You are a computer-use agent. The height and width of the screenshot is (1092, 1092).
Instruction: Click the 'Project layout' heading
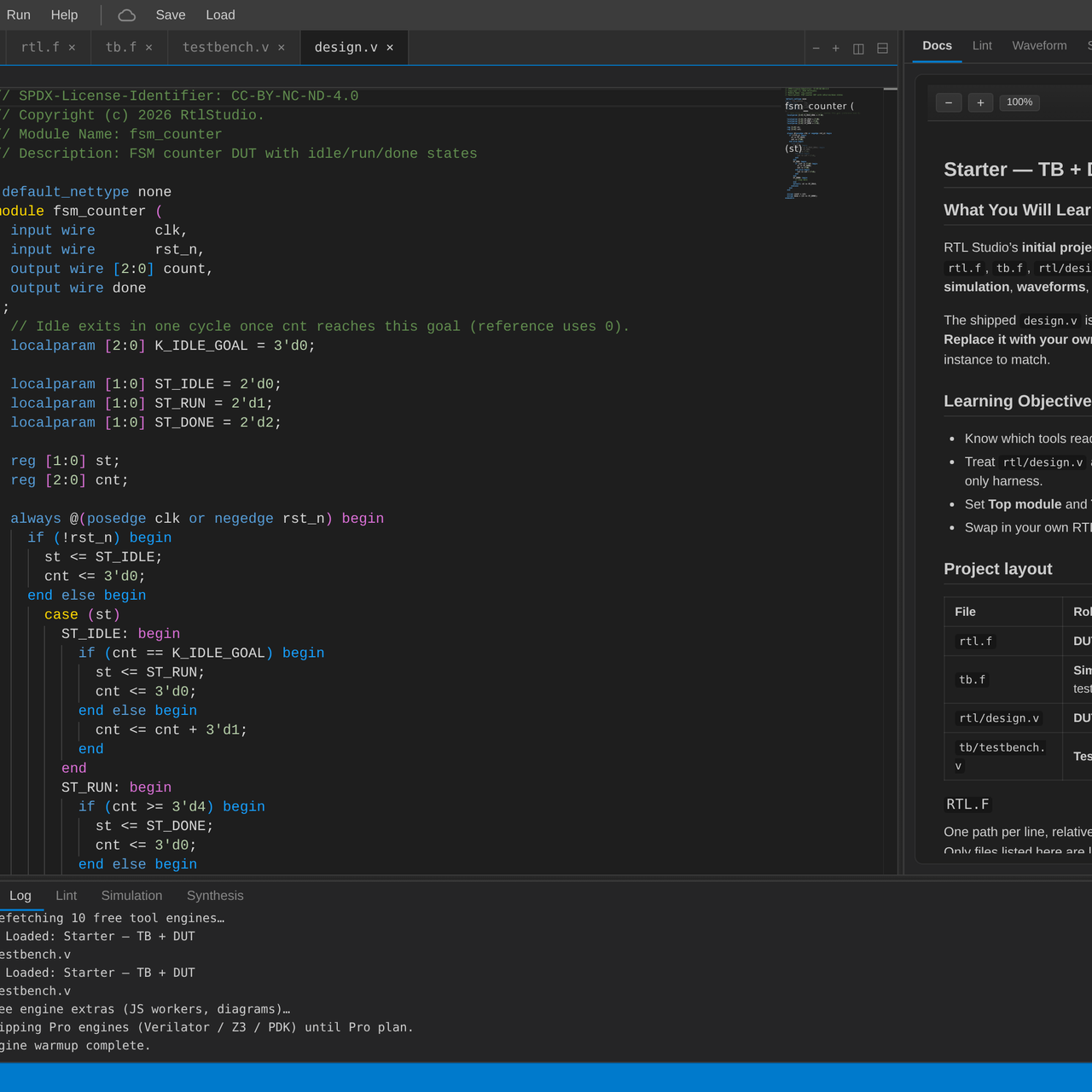pos(997,569)
